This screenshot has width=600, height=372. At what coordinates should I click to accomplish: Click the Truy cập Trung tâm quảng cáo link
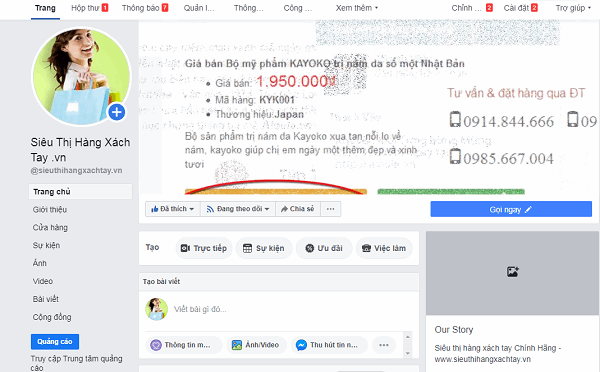point(77,363)
